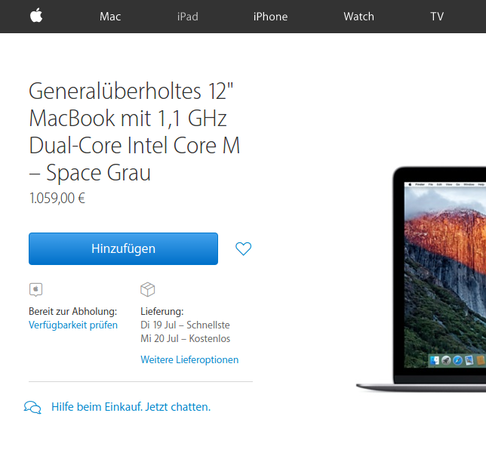Click the blue Hinzufügen button
The width and height of the screenshot is (486, 450).
[123, 249]
